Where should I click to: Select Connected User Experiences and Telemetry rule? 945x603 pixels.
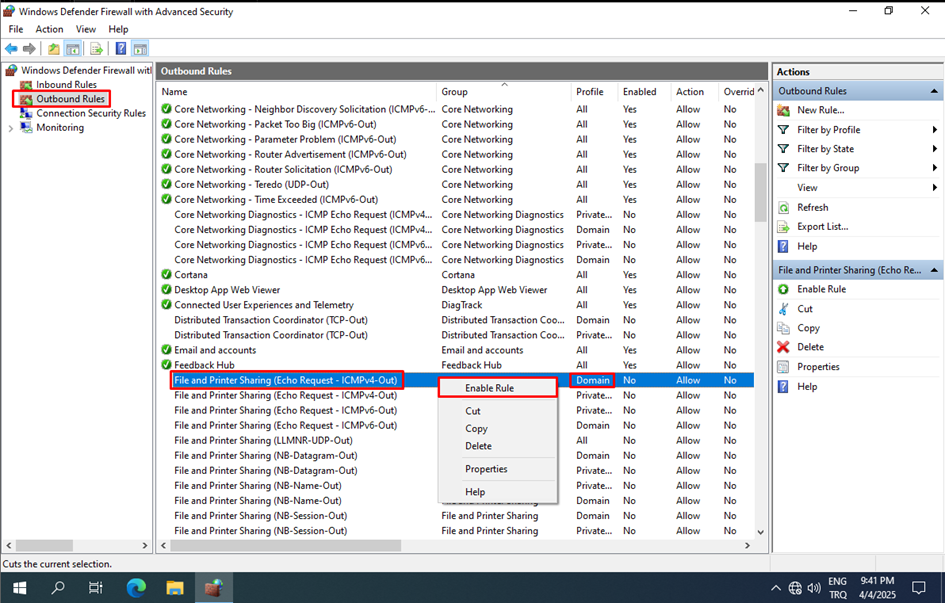pos(264,305)
